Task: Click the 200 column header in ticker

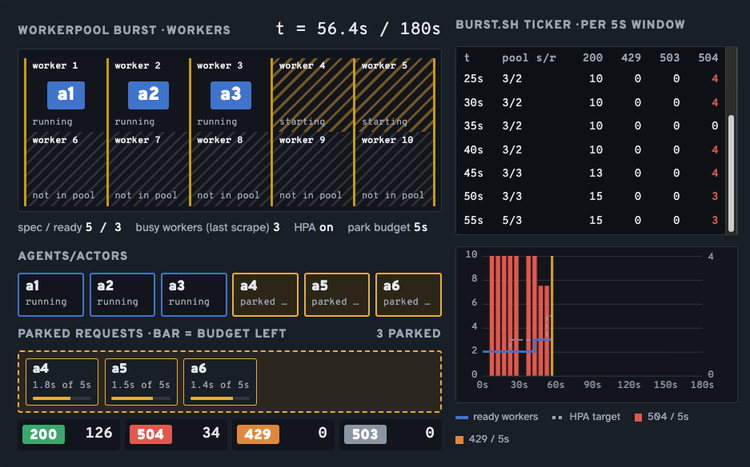Action: (x=593, y=58)
